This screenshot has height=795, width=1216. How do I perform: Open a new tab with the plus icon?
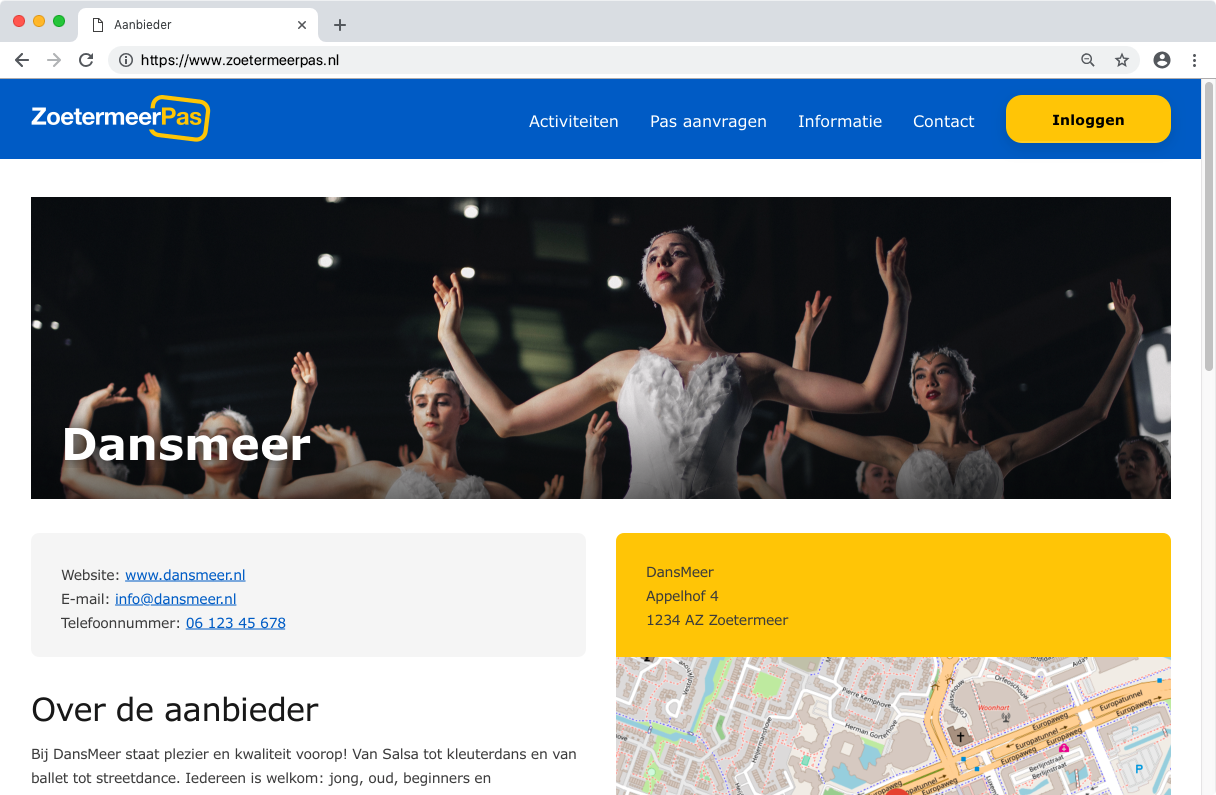(x=340, y=25)
